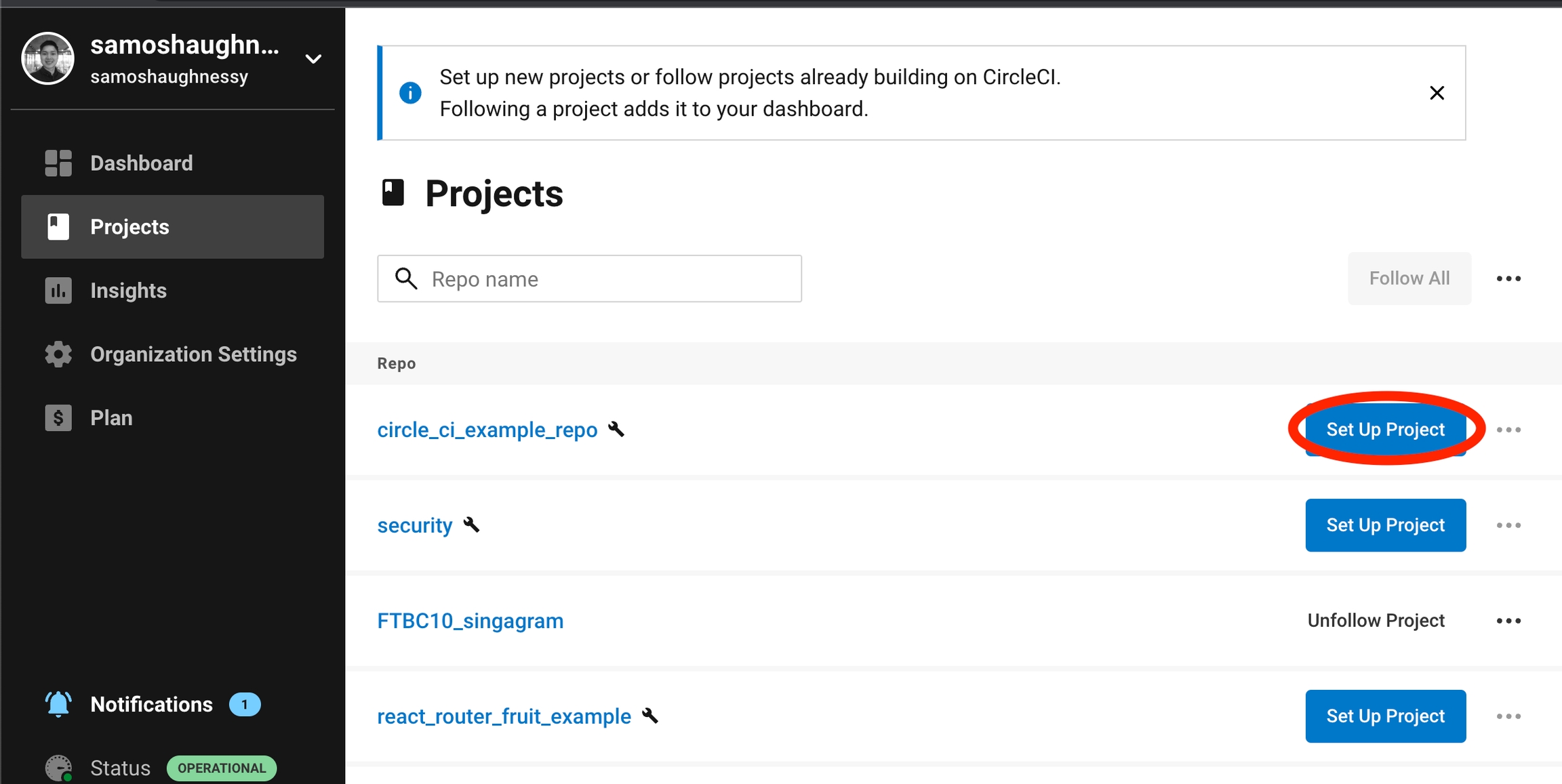Image resolution: width=1562 pixels, height=784 pixels.
Task: Click the wrench icon beside circle_ci_example_repo
Action: click(x=616, y=429)
